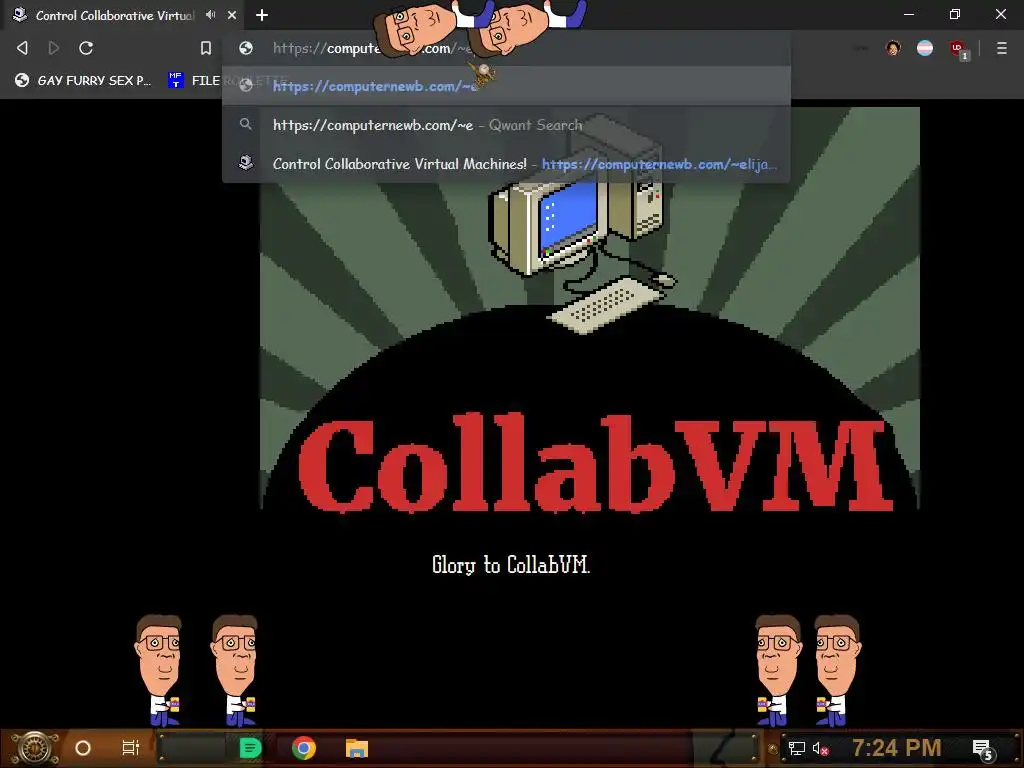Click the CollabVM logo image
Image resolution: width=1024 pixels, height=768 pixels.
pyautogui.click(x=590, y=308)
